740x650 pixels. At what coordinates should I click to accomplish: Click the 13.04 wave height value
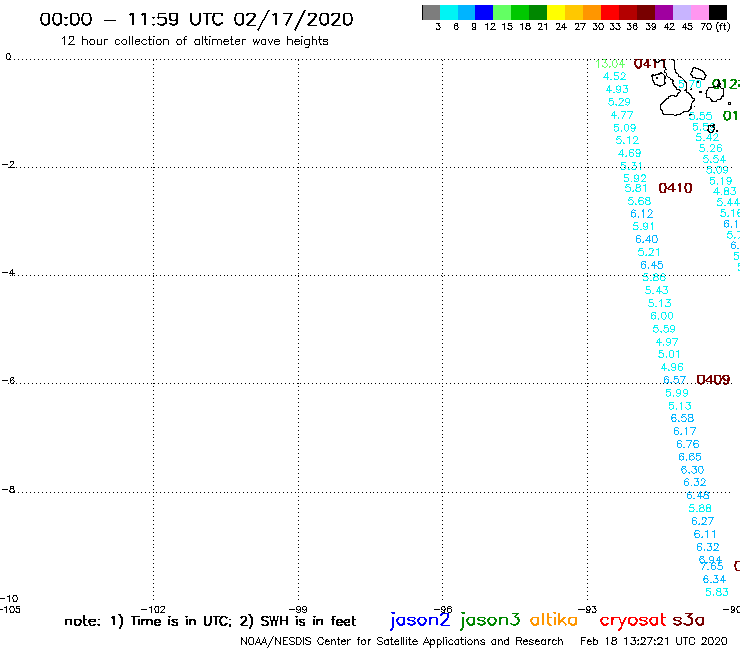pos(610,64)
